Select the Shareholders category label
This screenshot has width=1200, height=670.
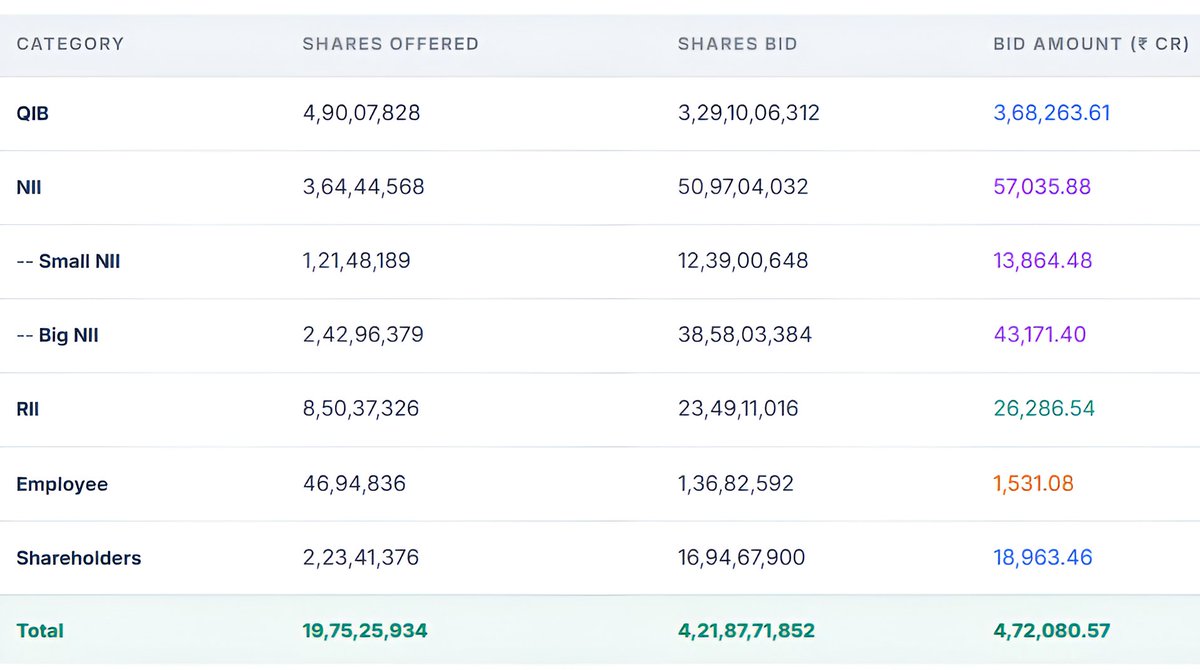point(79,558)
